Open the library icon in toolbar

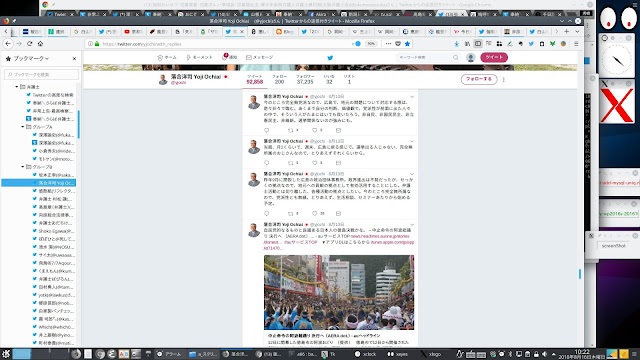pos(467,44)
